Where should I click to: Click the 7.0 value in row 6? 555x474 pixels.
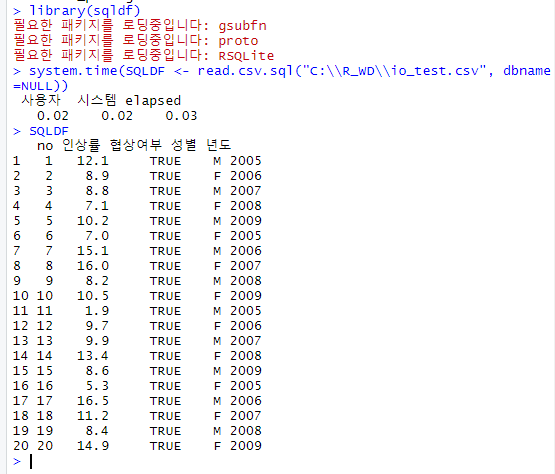[x=97, y=236]
